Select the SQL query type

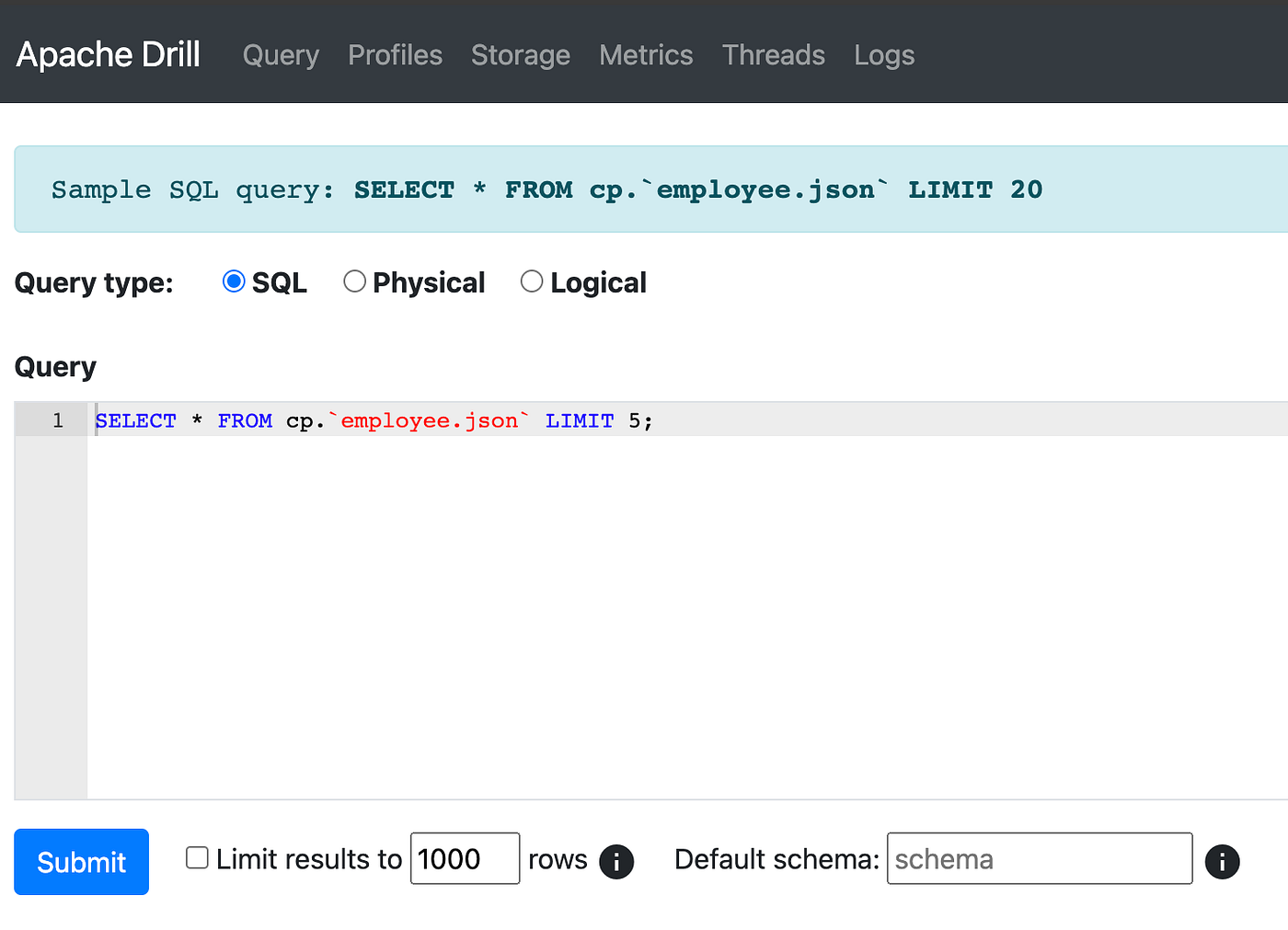pos(234,281)
